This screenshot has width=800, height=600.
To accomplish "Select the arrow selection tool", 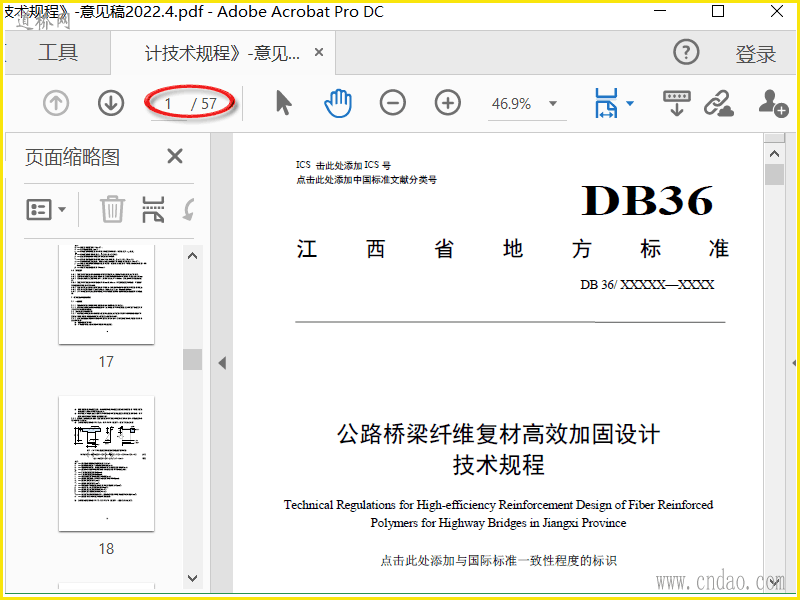I will (x=283, y=103).
